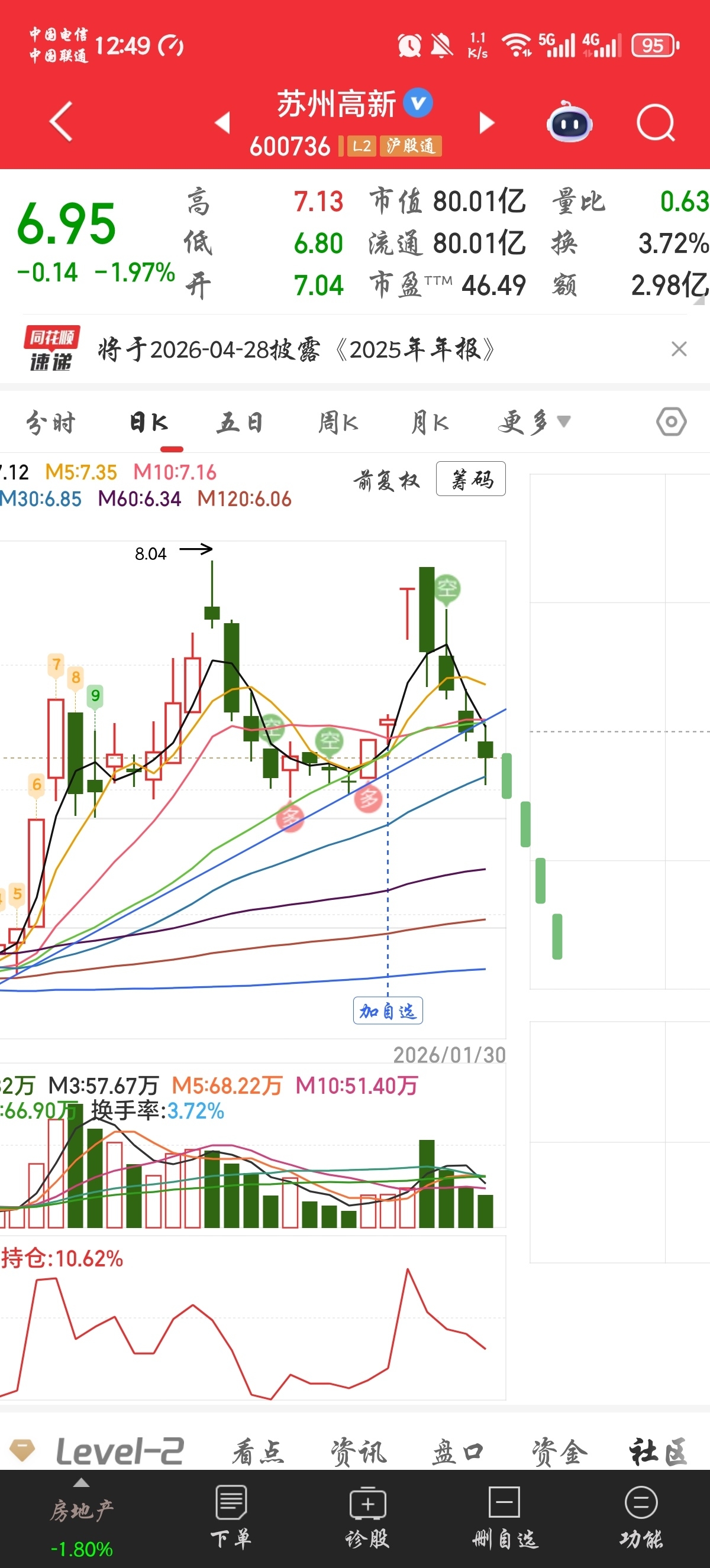Tap the current price 6.95
The height and width of the screenshot is (1568, 710).
[66, 224]
